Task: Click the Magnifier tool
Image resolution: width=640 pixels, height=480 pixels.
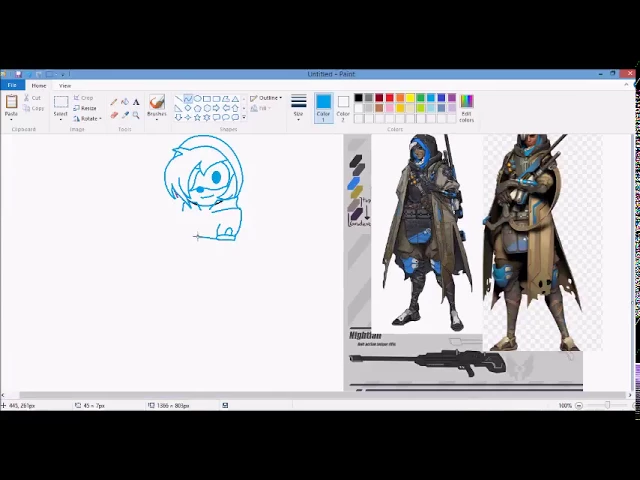Action: coord(136,115)
